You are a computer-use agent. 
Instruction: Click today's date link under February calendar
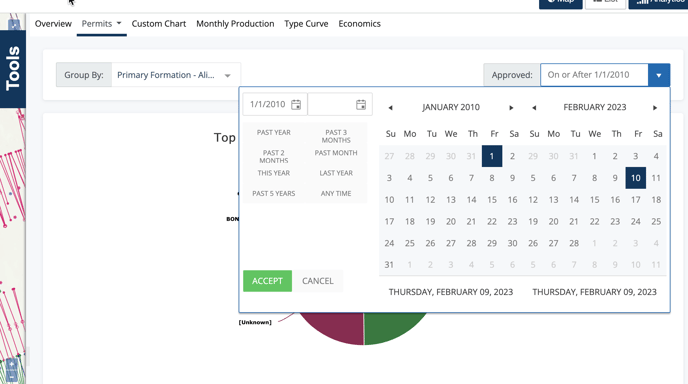(x=595, y=292)
